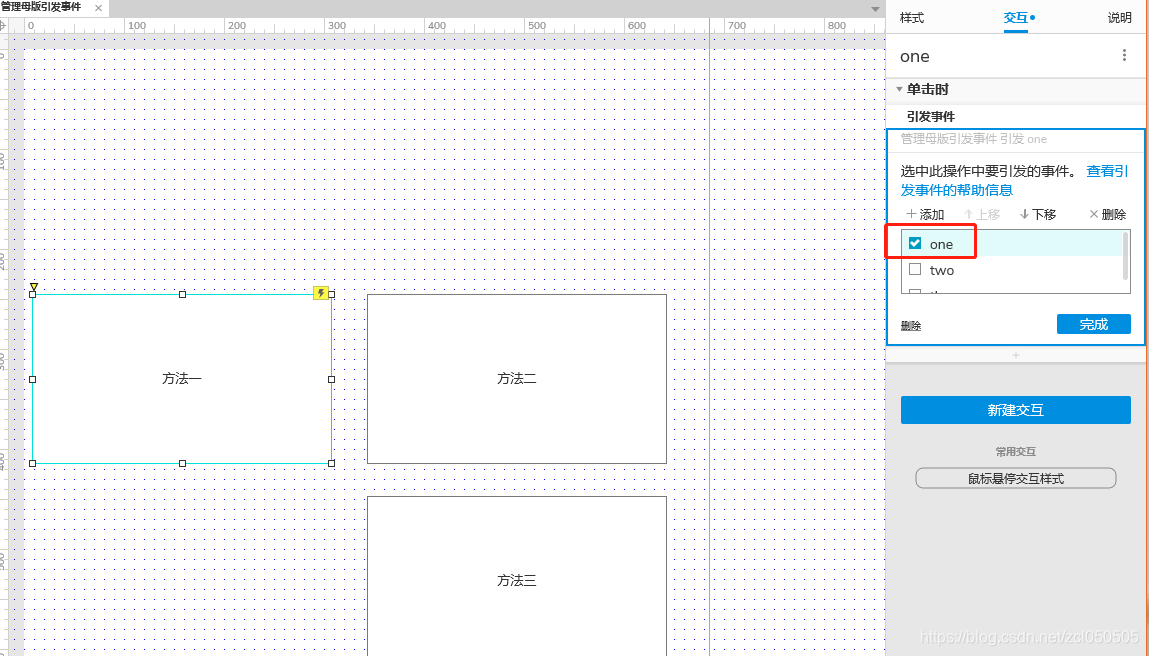1149x656 pixels.
Task: Click the plus icon below action panel
Action: (1016, 355)
